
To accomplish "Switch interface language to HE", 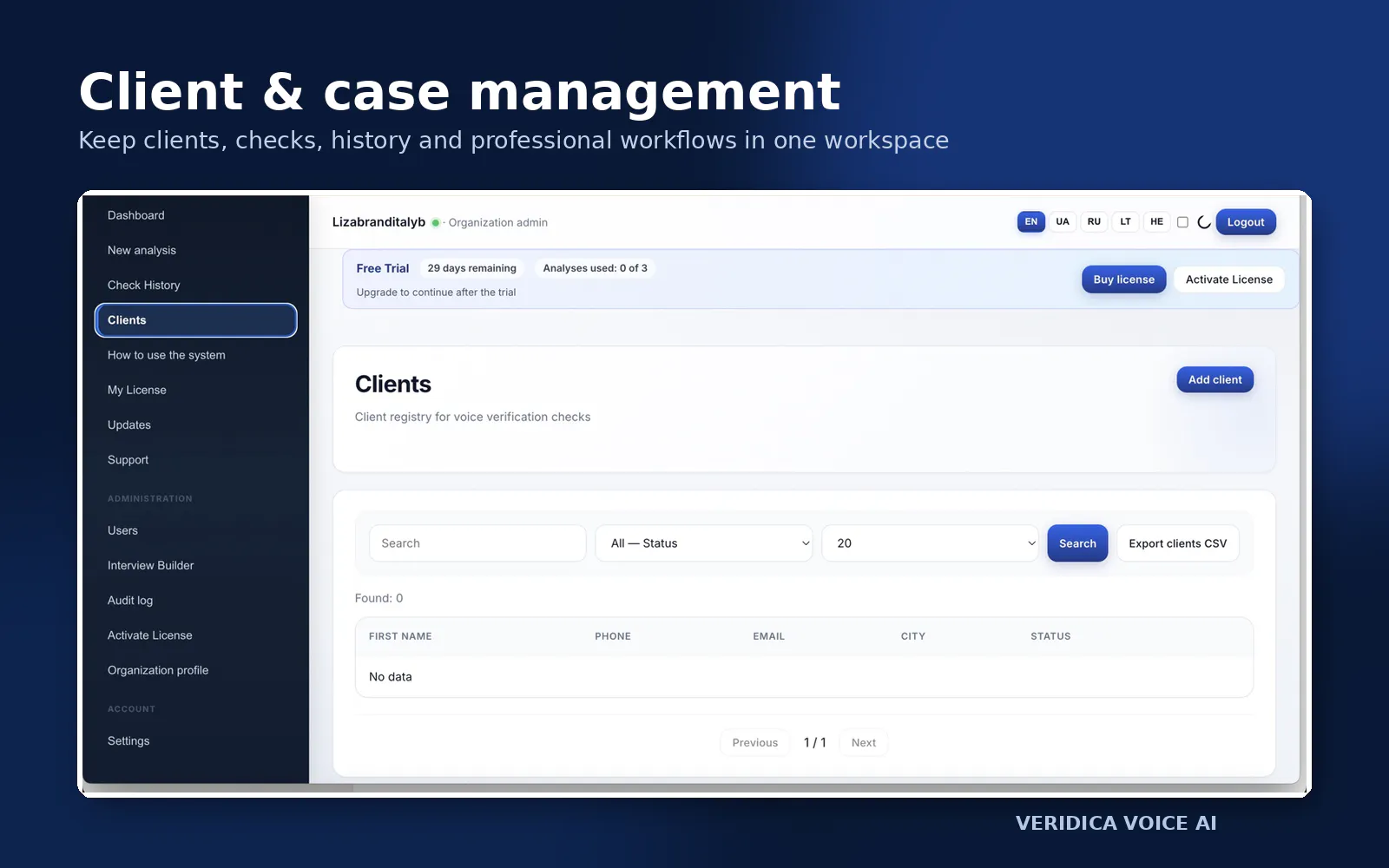I will click(1156, 221).
